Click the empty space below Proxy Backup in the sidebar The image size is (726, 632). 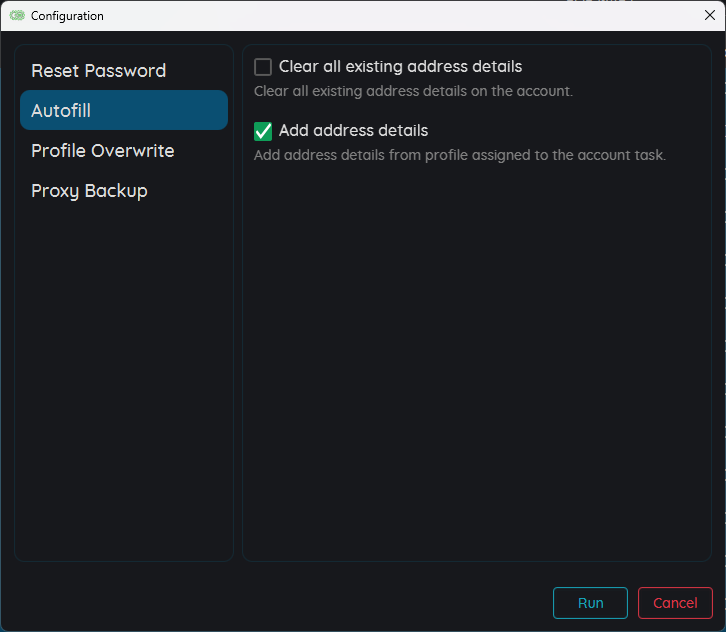(x=124, y=380)
